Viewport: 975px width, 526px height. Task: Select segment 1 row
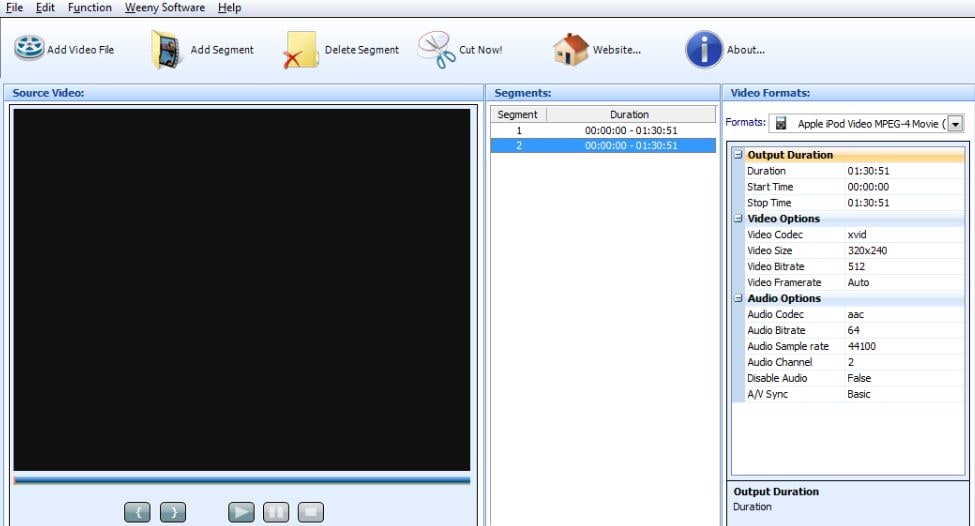tap(603, 131)
